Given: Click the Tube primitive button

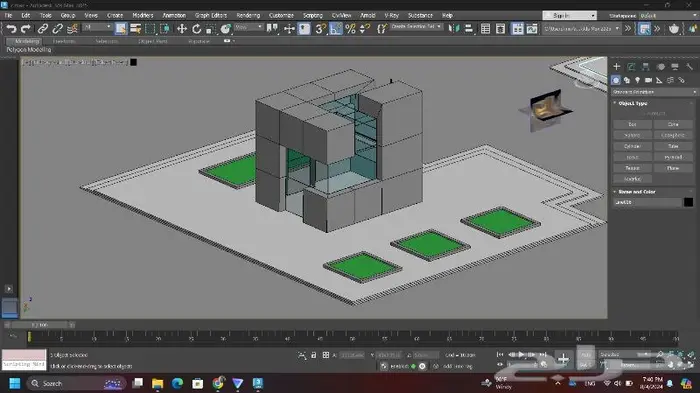Looking at the screenshot, I should click(x=673, y=146).
